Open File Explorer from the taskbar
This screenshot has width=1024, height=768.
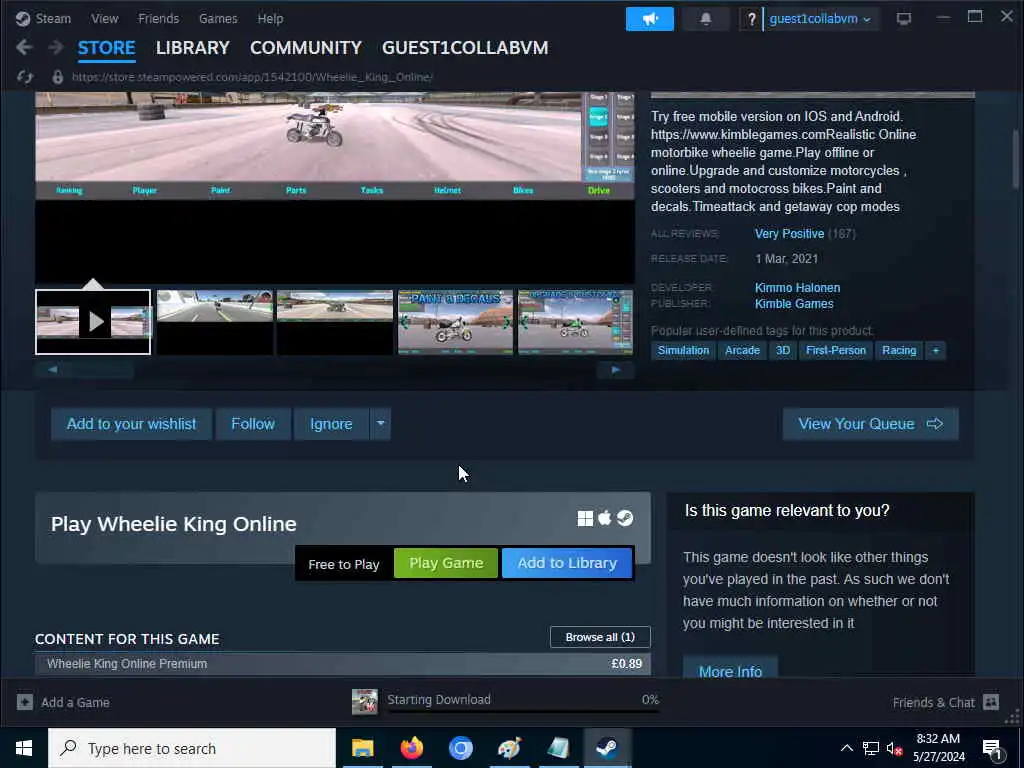point(362,748)
